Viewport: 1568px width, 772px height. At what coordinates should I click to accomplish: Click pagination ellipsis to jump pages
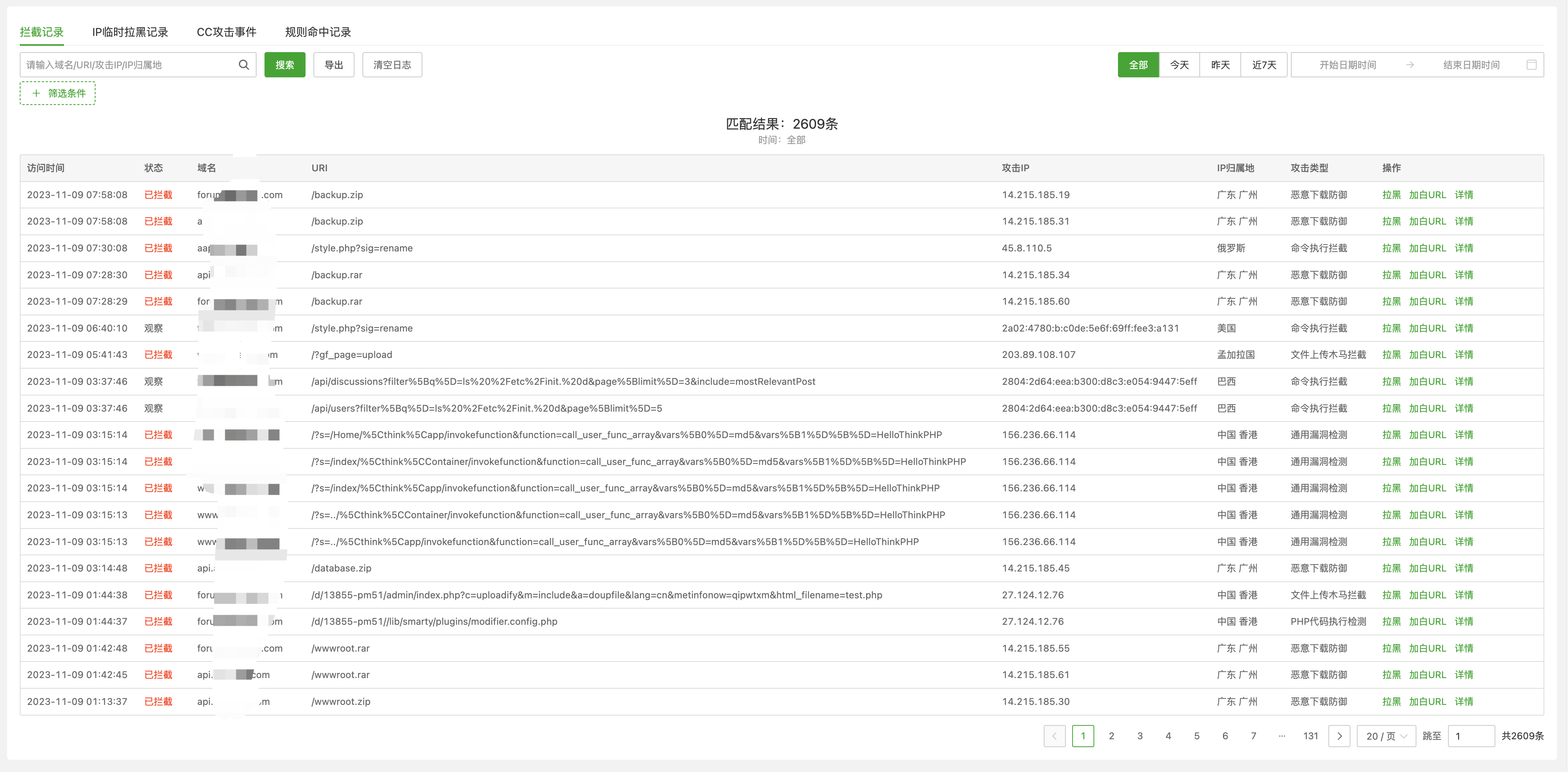coord(1282,736)
